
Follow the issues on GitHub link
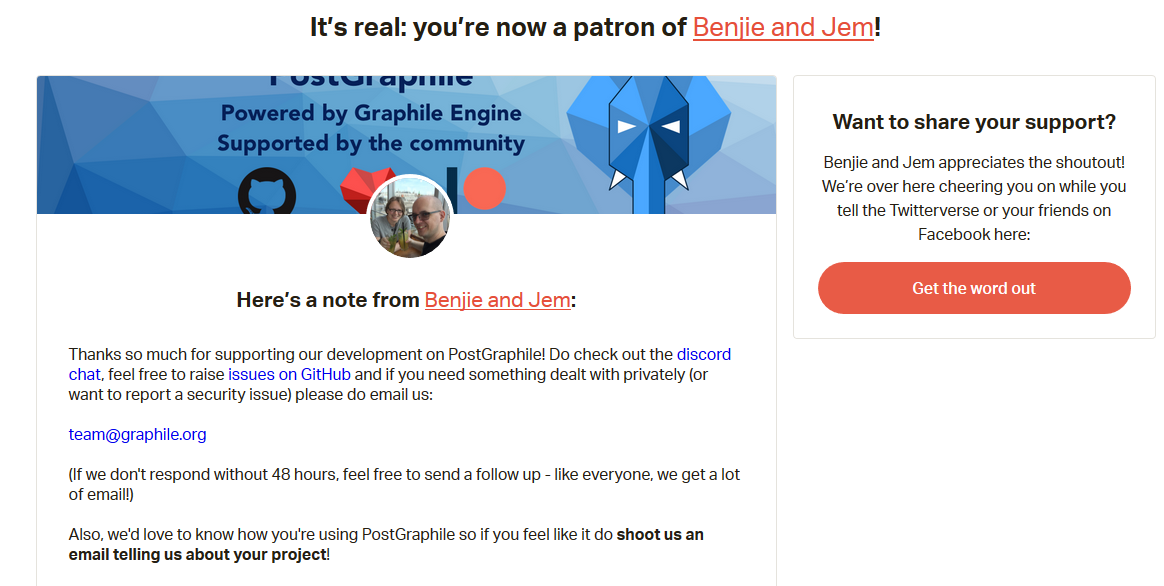click(x=290, y=374)
